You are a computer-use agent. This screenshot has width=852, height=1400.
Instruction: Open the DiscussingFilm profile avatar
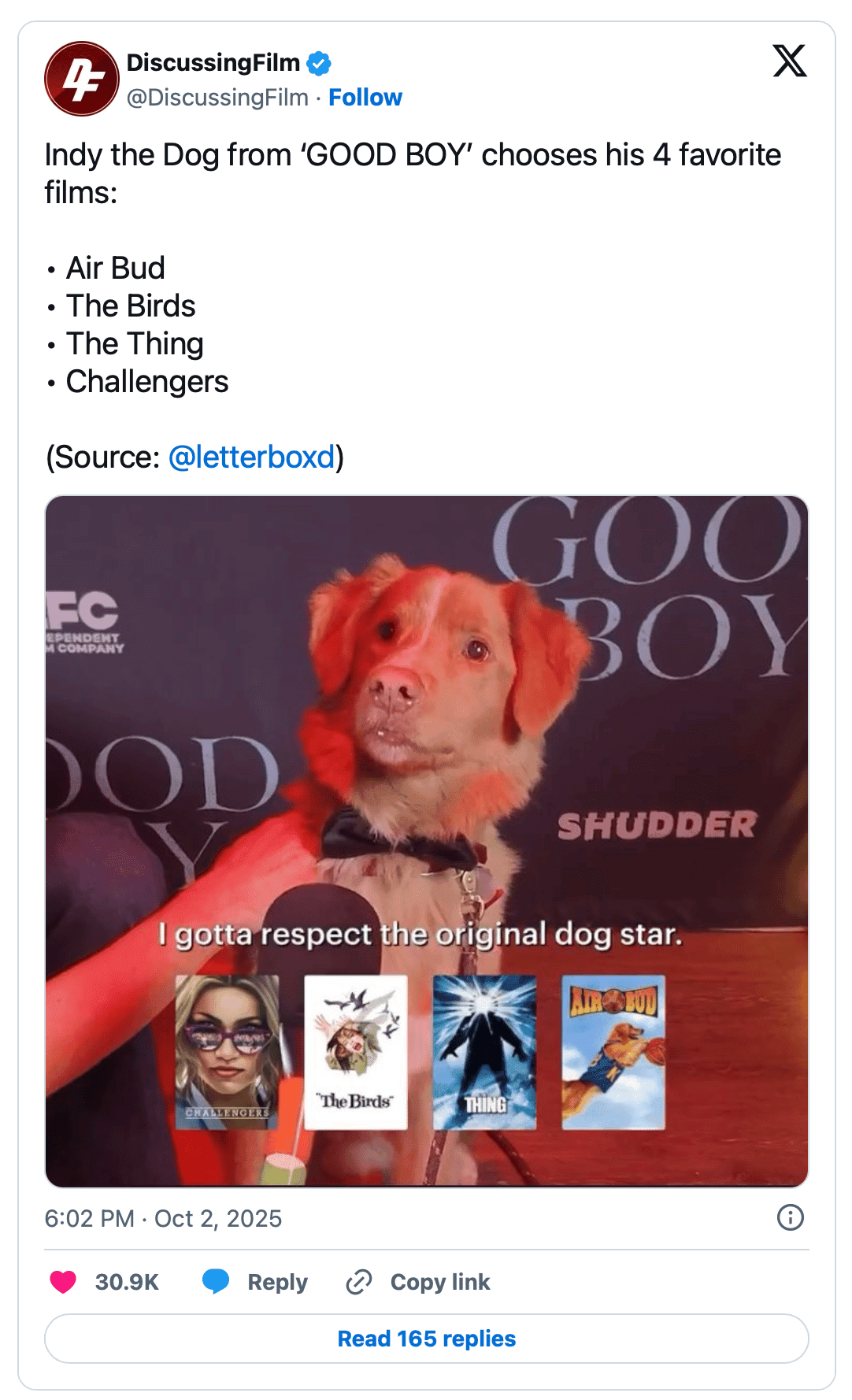click(x=82, y=79)
